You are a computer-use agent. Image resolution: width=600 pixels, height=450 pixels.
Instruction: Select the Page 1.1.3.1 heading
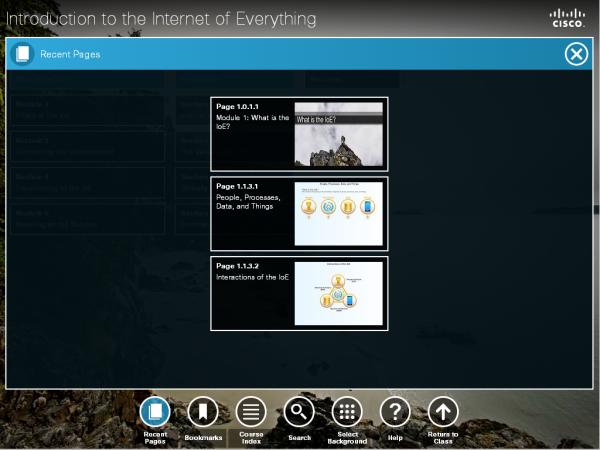tap(237, 187)
